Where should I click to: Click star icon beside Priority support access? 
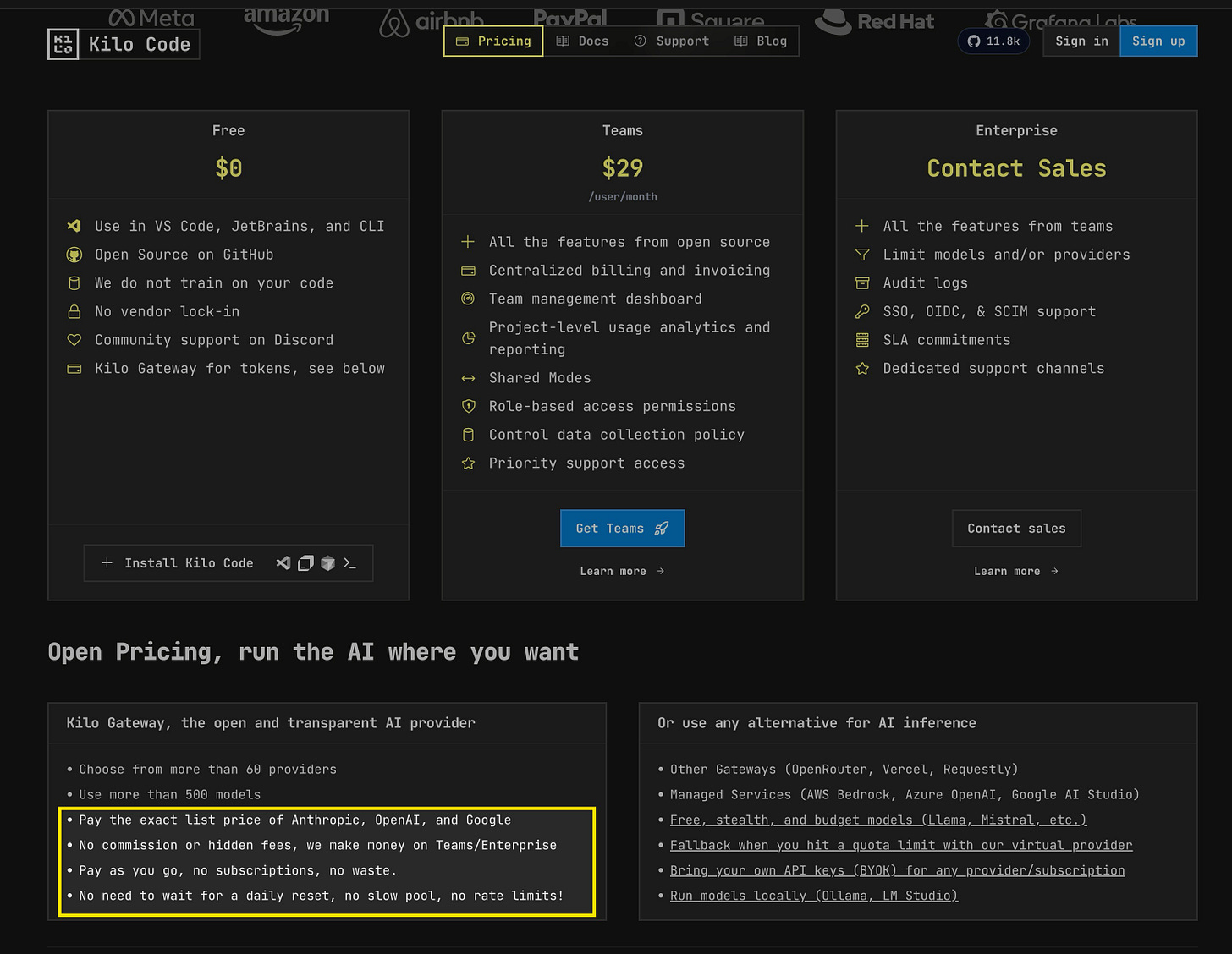tap(468, 463)
